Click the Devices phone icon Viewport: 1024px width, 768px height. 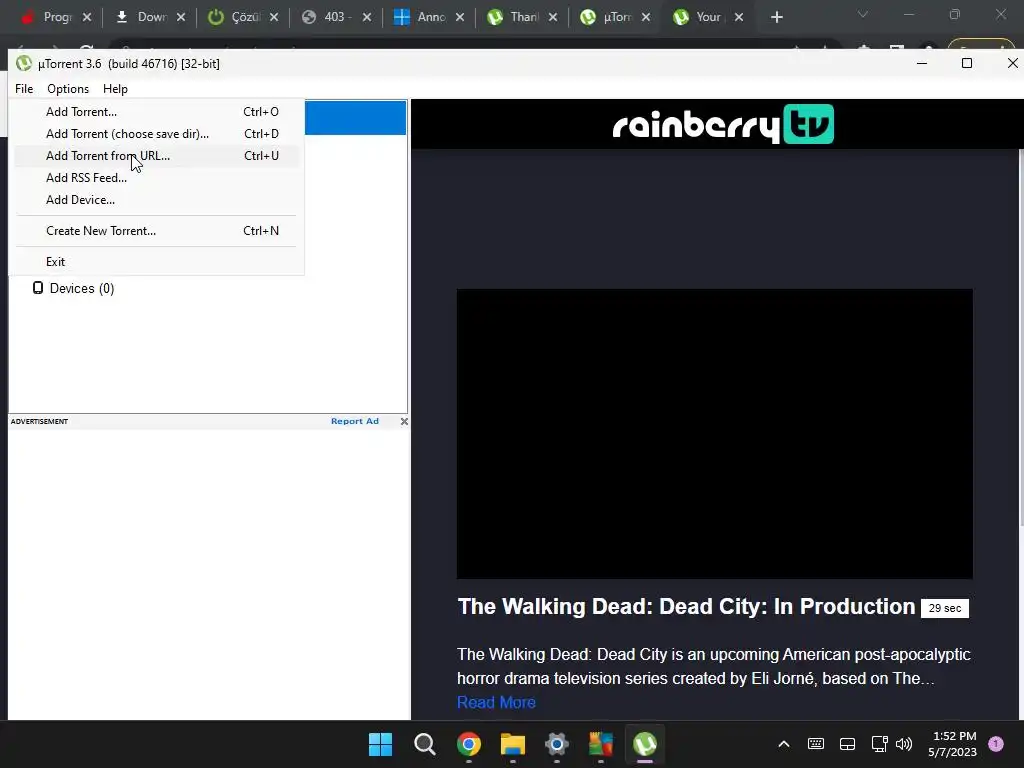38,288
